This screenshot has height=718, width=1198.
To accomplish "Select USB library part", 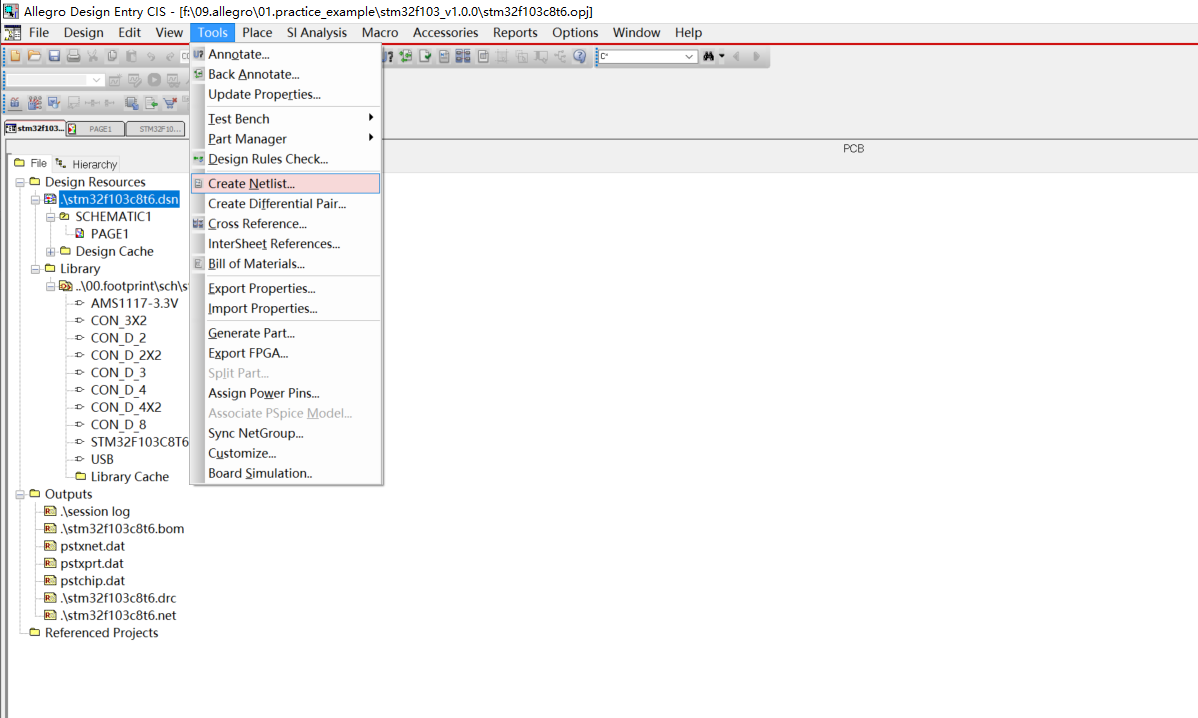I will pyautogui.click(x=102, y=459).
